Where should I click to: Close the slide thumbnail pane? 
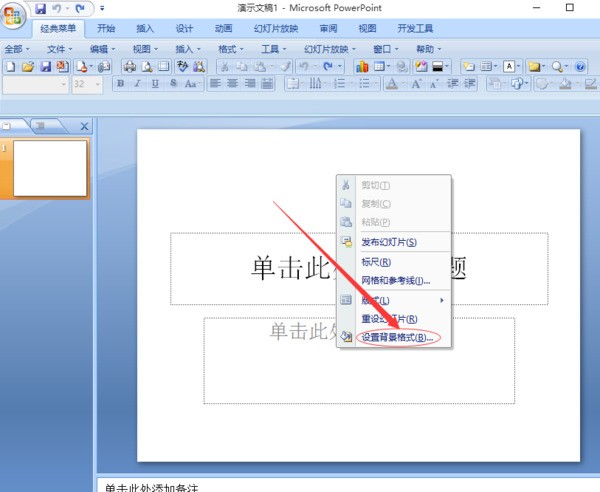pyautogui.click(x=85, y=126)
